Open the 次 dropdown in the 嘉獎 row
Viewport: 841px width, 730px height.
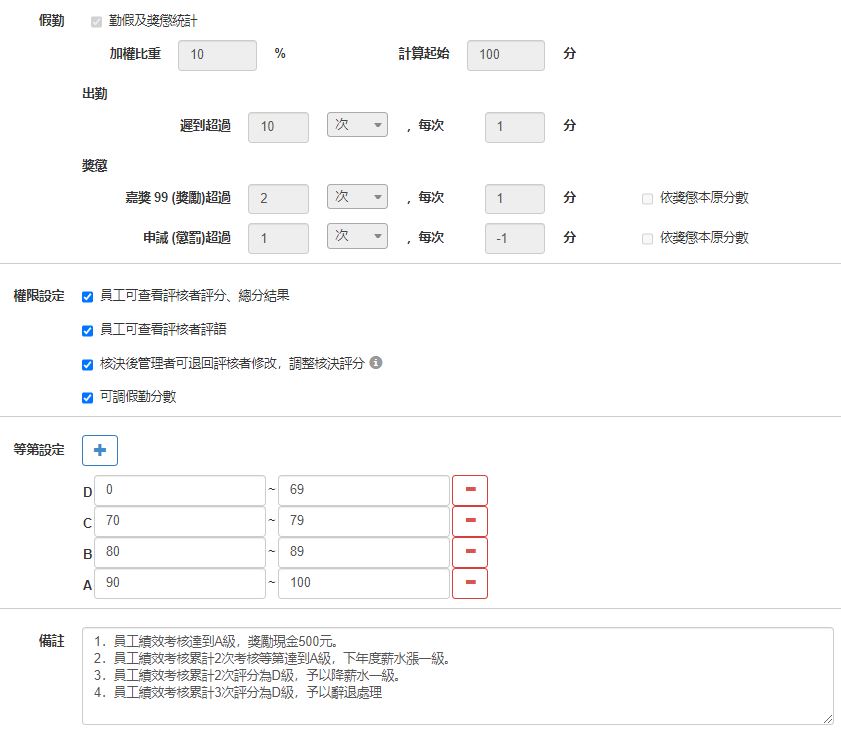[x=357, y=198]
